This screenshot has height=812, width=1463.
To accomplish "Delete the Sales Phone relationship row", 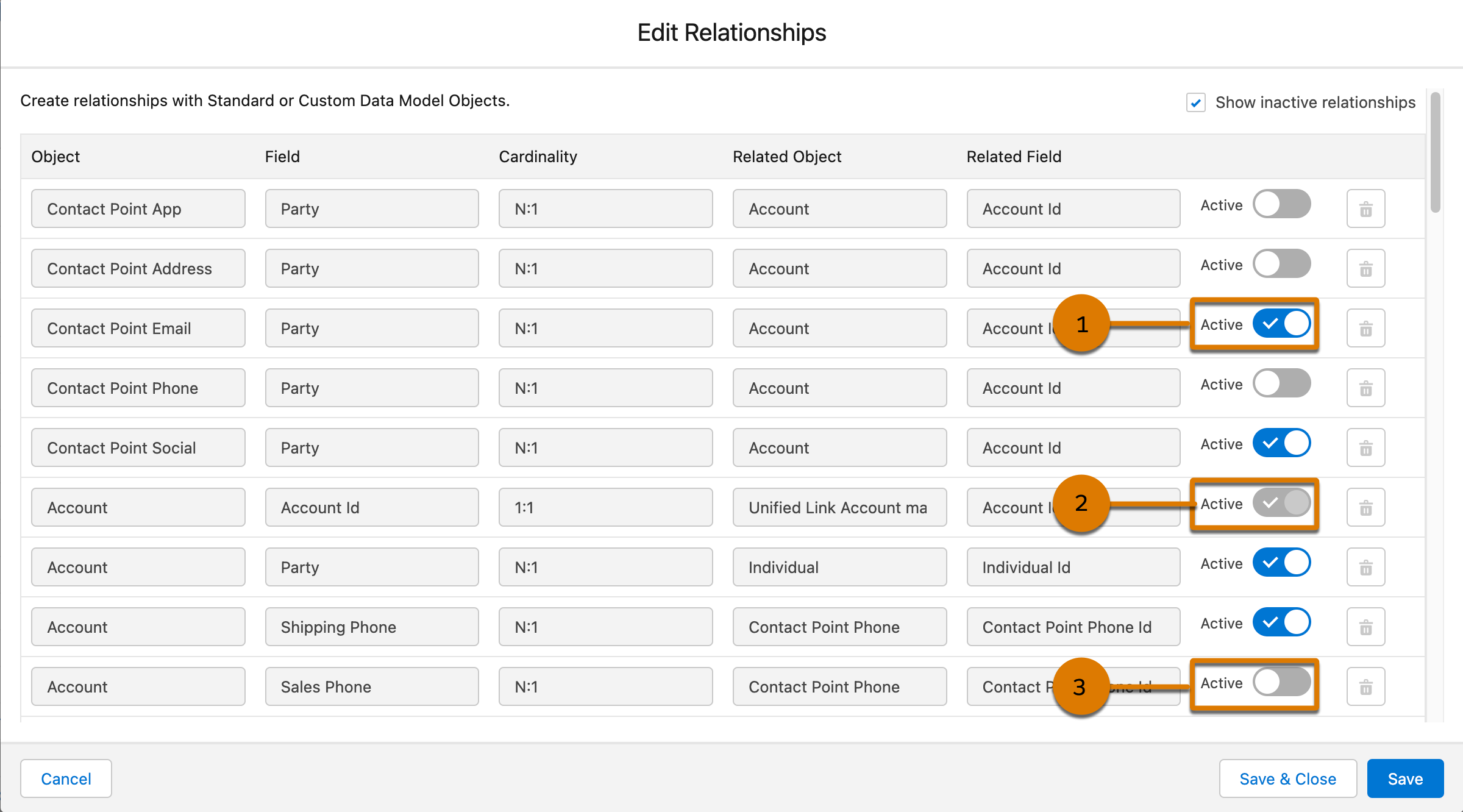I will (x=1365, y=687).
